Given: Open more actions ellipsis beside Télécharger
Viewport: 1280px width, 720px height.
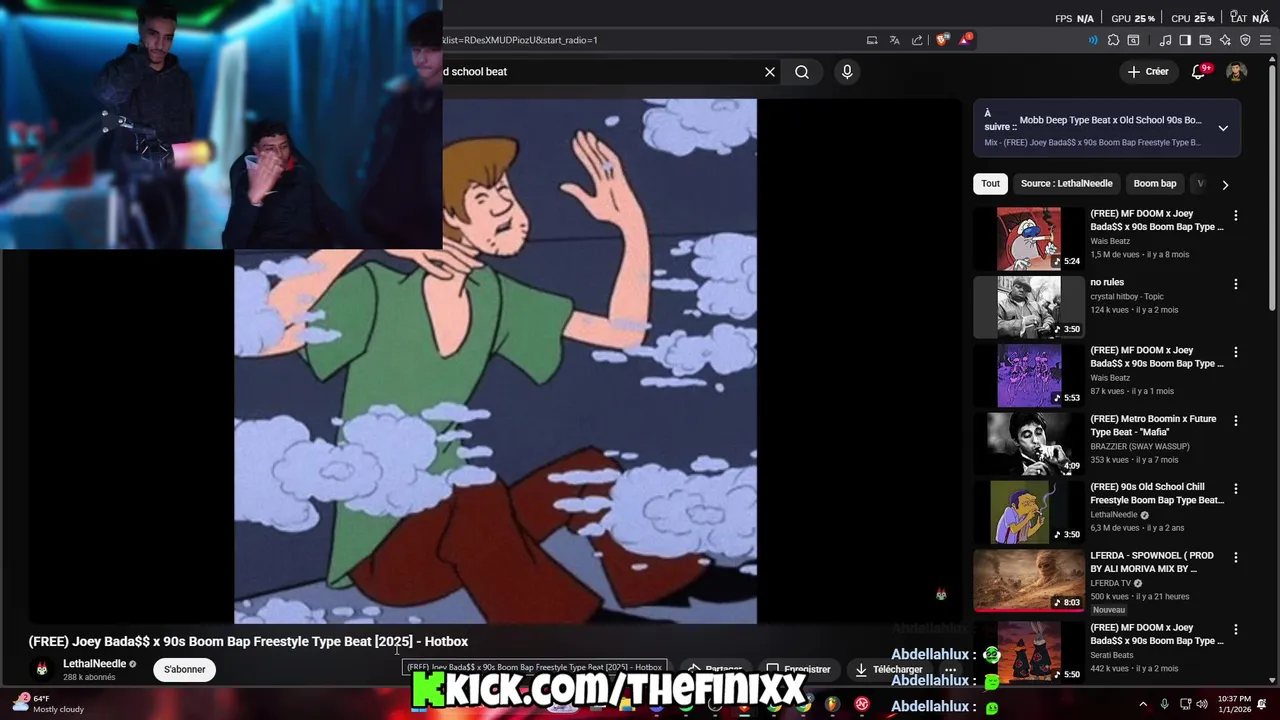Looking at the screenshot, I should 950,669.
